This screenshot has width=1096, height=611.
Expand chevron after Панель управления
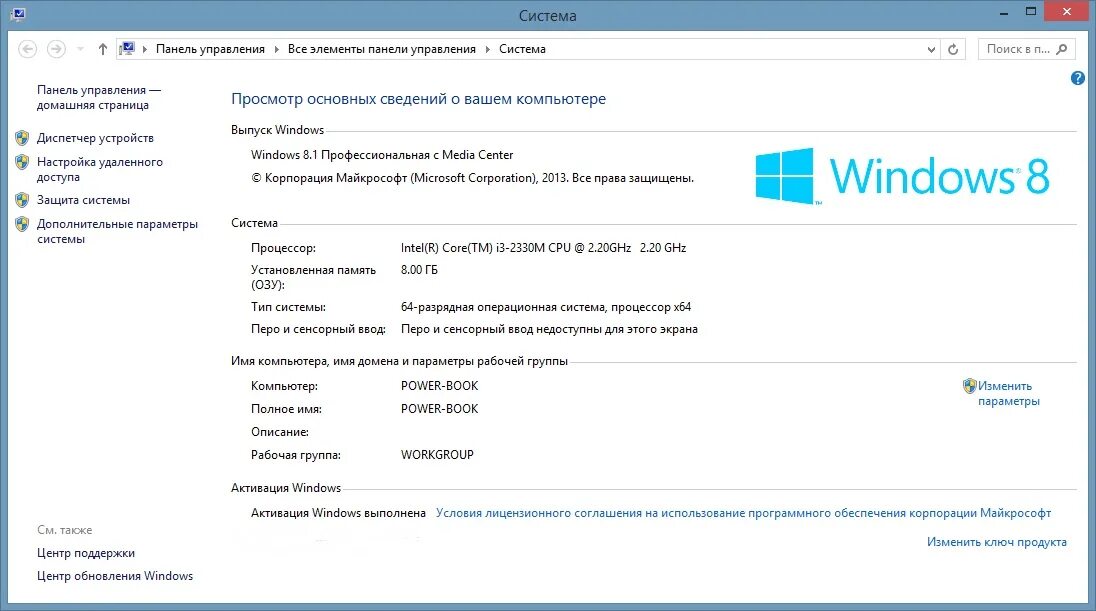coord(276,49)
